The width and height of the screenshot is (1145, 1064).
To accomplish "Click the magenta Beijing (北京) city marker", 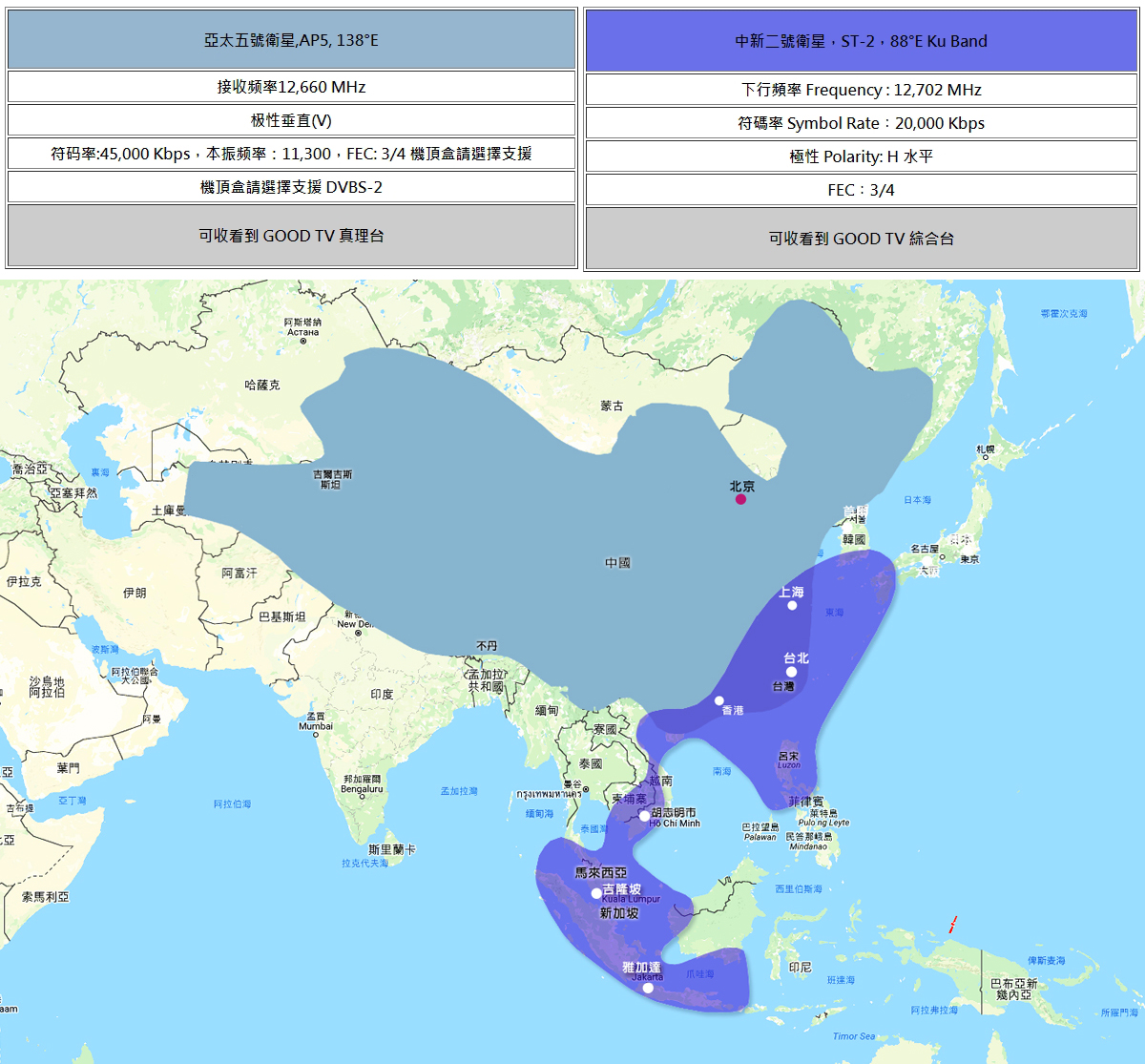I will (740, 499).
